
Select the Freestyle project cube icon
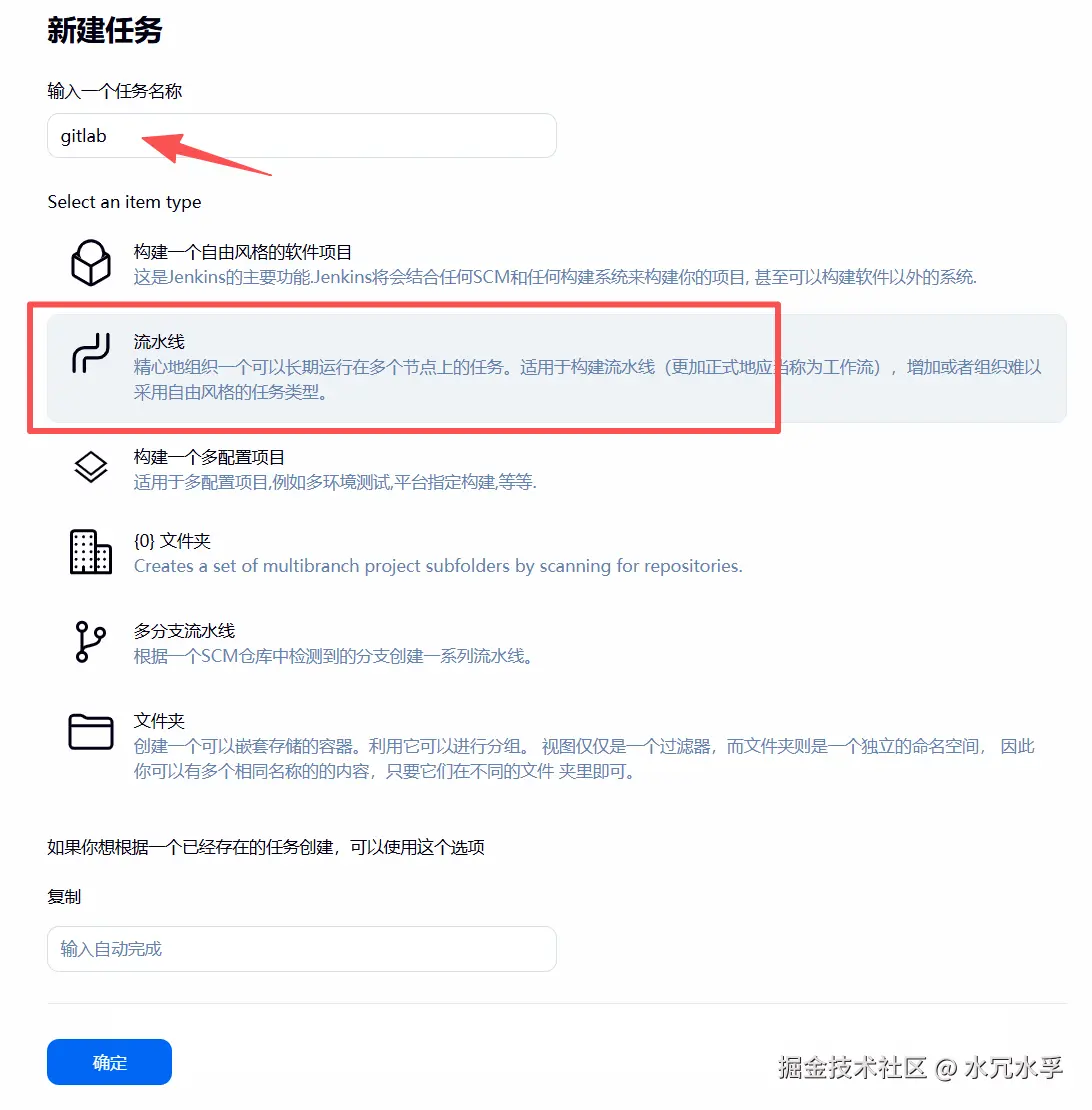pos(91,263)
